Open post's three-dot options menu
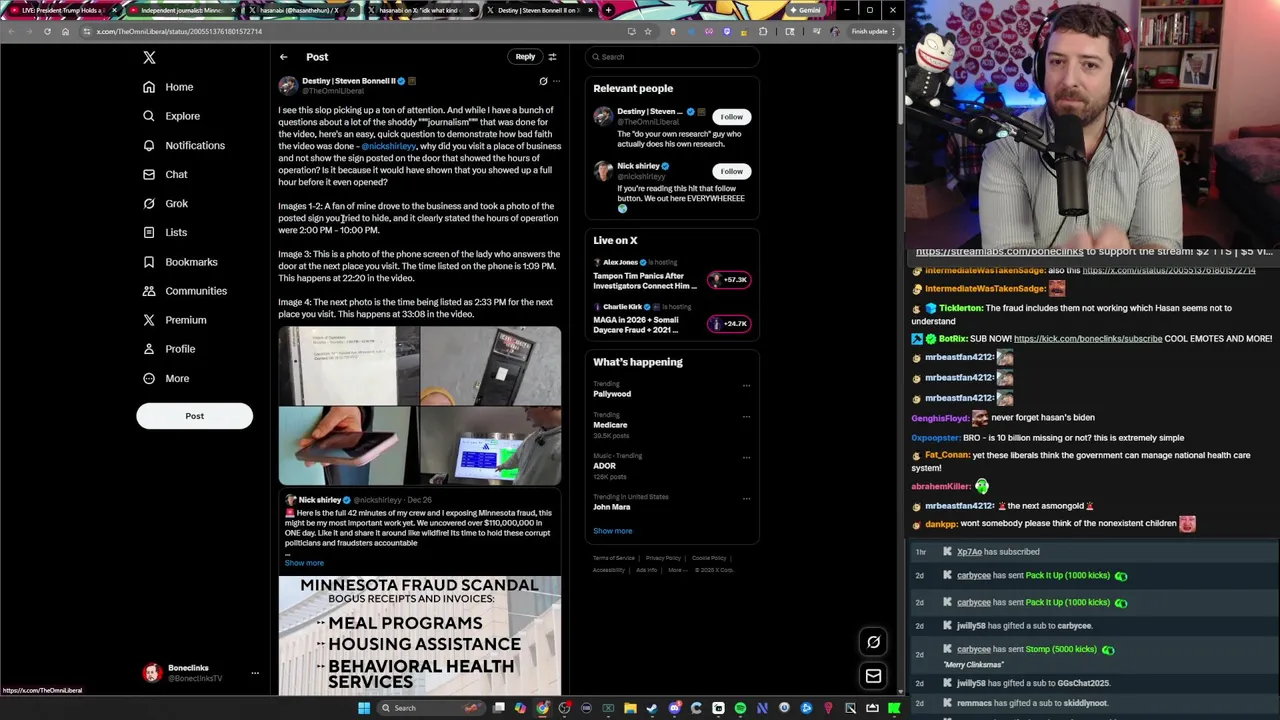 (556, 81)
